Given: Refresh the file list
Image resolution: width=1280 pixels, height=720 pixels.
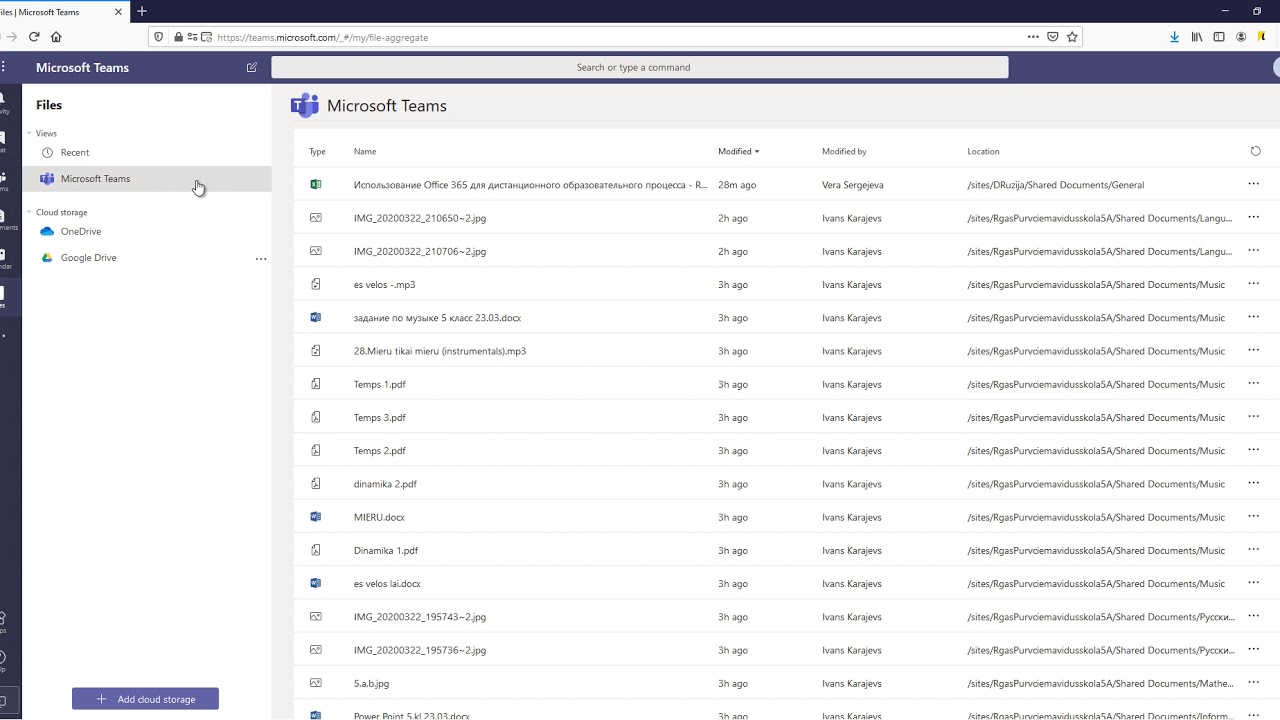Looking at the screenshot, I should 1255,151.
